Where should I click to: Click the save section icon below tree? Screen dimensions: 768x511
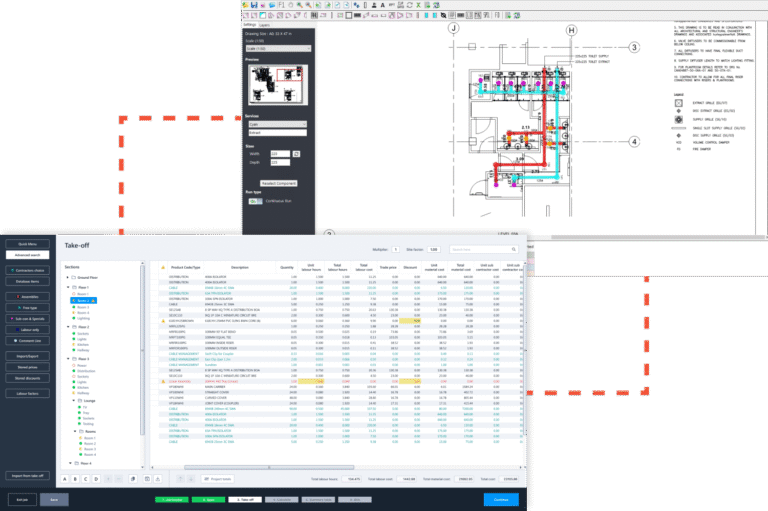147,479
